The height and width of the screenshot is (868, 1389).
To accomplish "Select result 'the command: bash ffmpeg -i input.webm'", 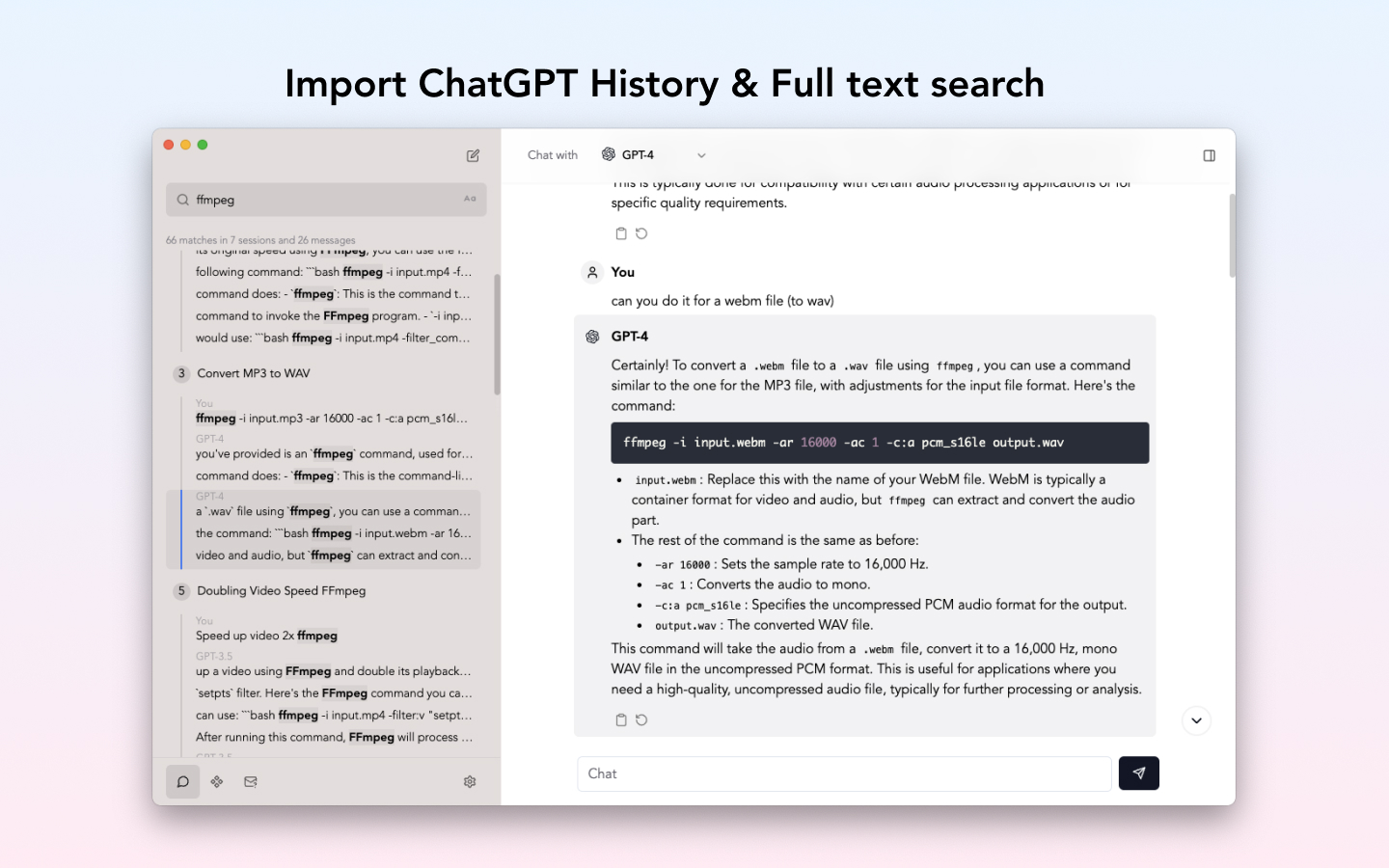I will coord(333,533).
